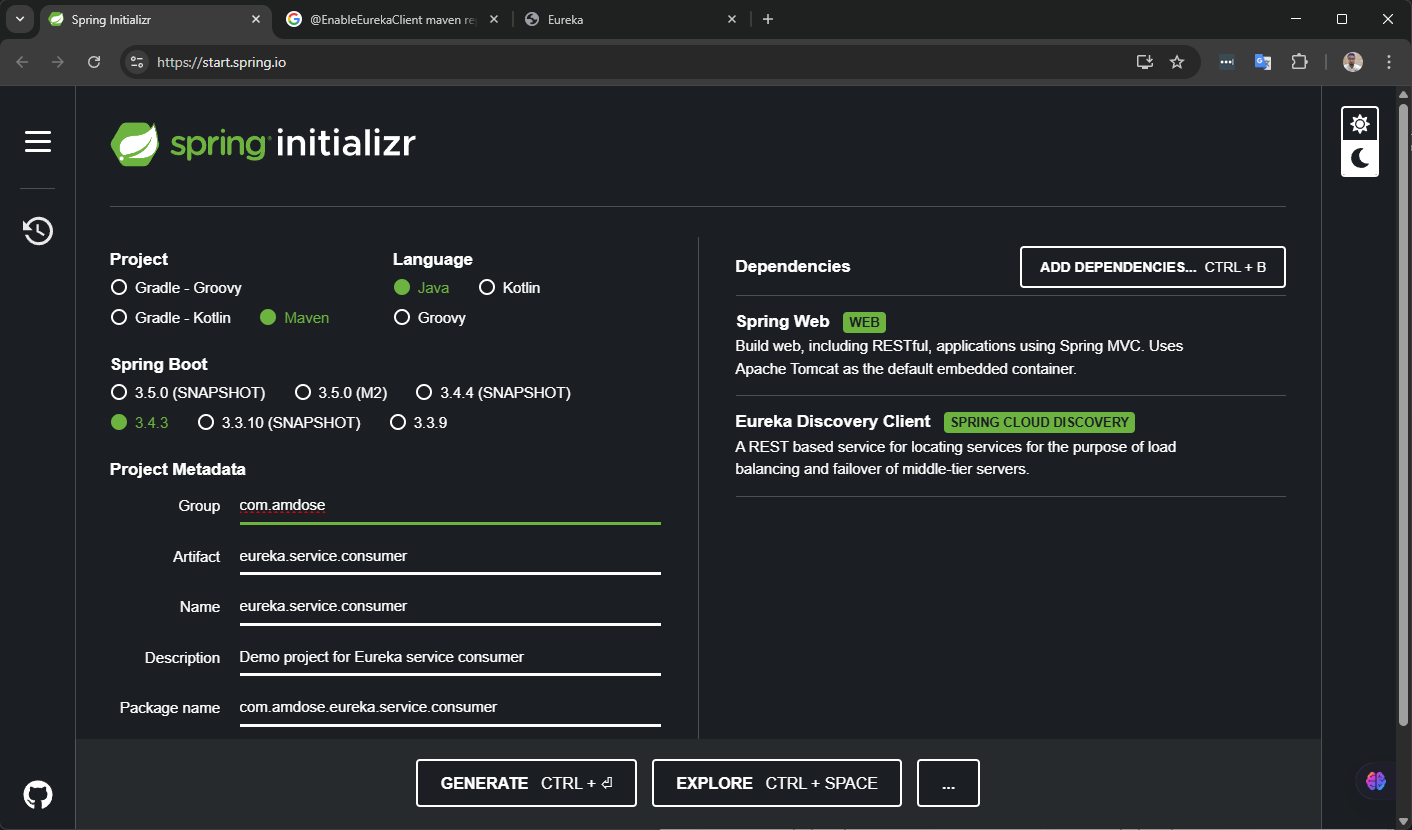The image size is (1412, 830).
Task: Select Spring Boot 3.3.9
Action: [418, 423]
